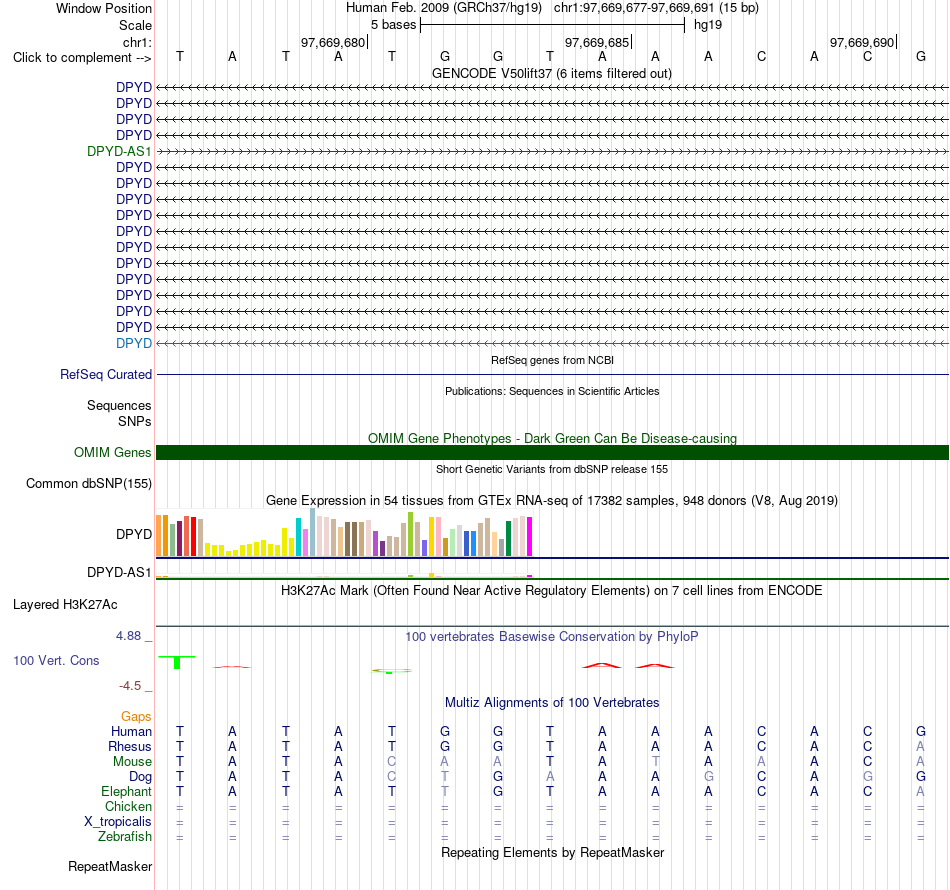Screen dimensions: 950x890
Task: Click the 4.88 upper limit of PhyloP scale
Action: click(x=128, y=636)
